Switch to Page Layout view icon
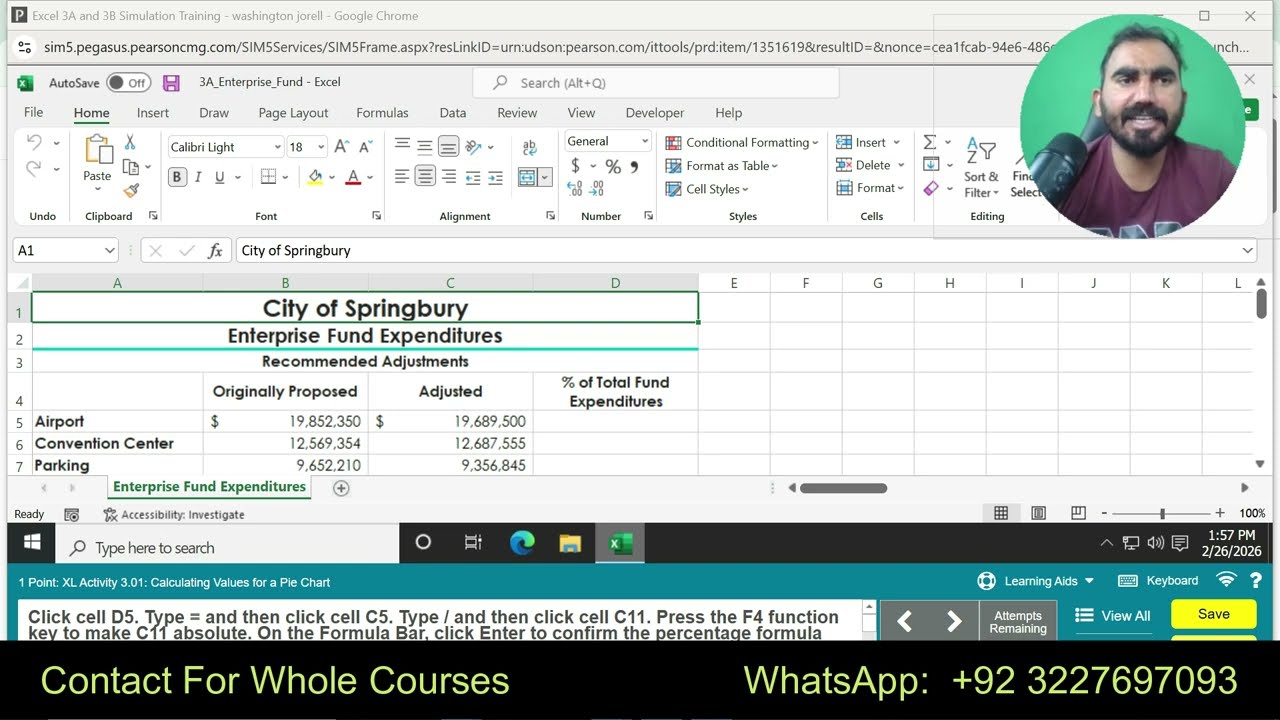 coord(1039,513)
